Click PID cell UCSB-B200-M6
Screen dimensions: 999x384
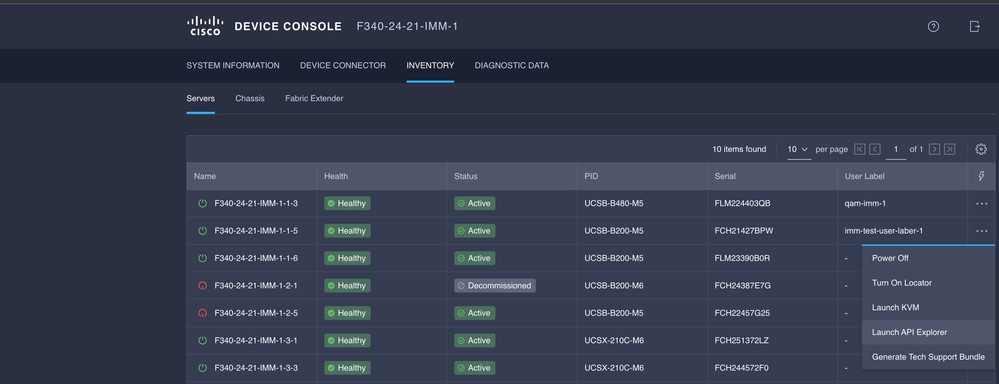point(614,286)
